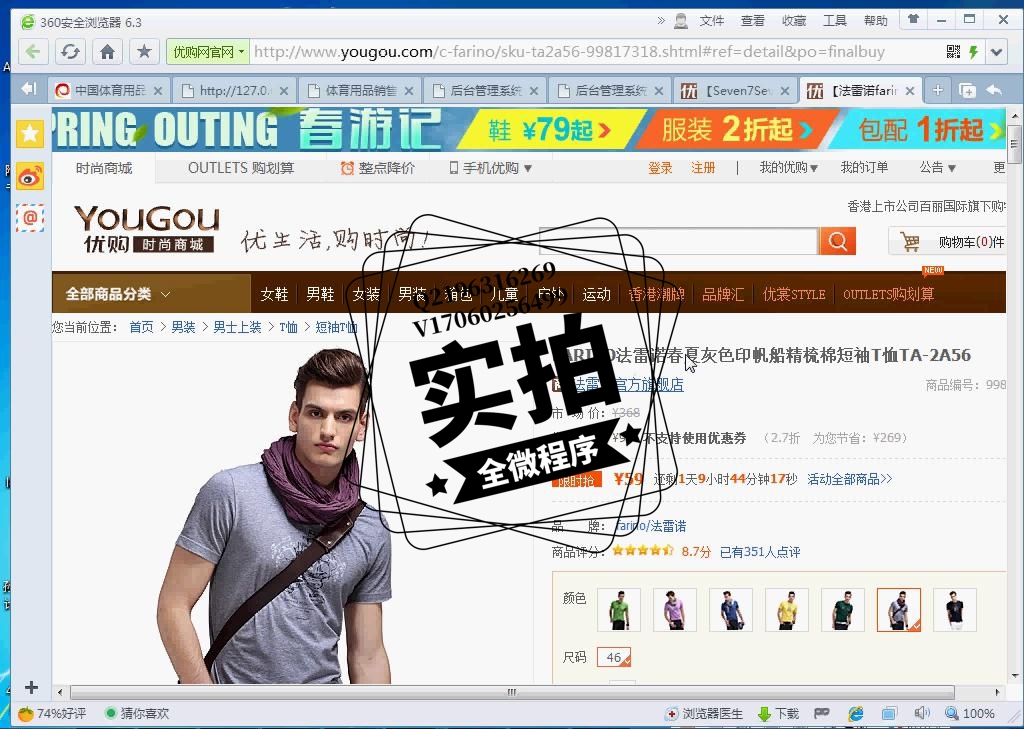Close the 【法雷诺farin tab
Screen dimensions: 1024x729
pos(910,91)
